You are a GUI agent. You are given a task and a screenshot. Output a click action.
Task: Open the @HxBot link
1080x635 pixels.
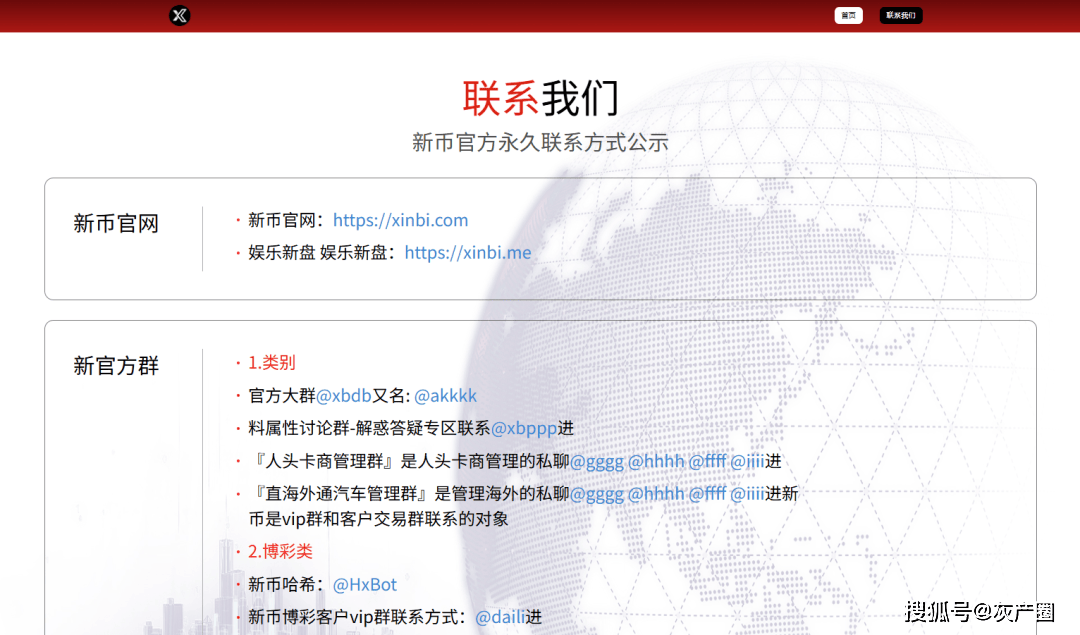tap(364, 584)
